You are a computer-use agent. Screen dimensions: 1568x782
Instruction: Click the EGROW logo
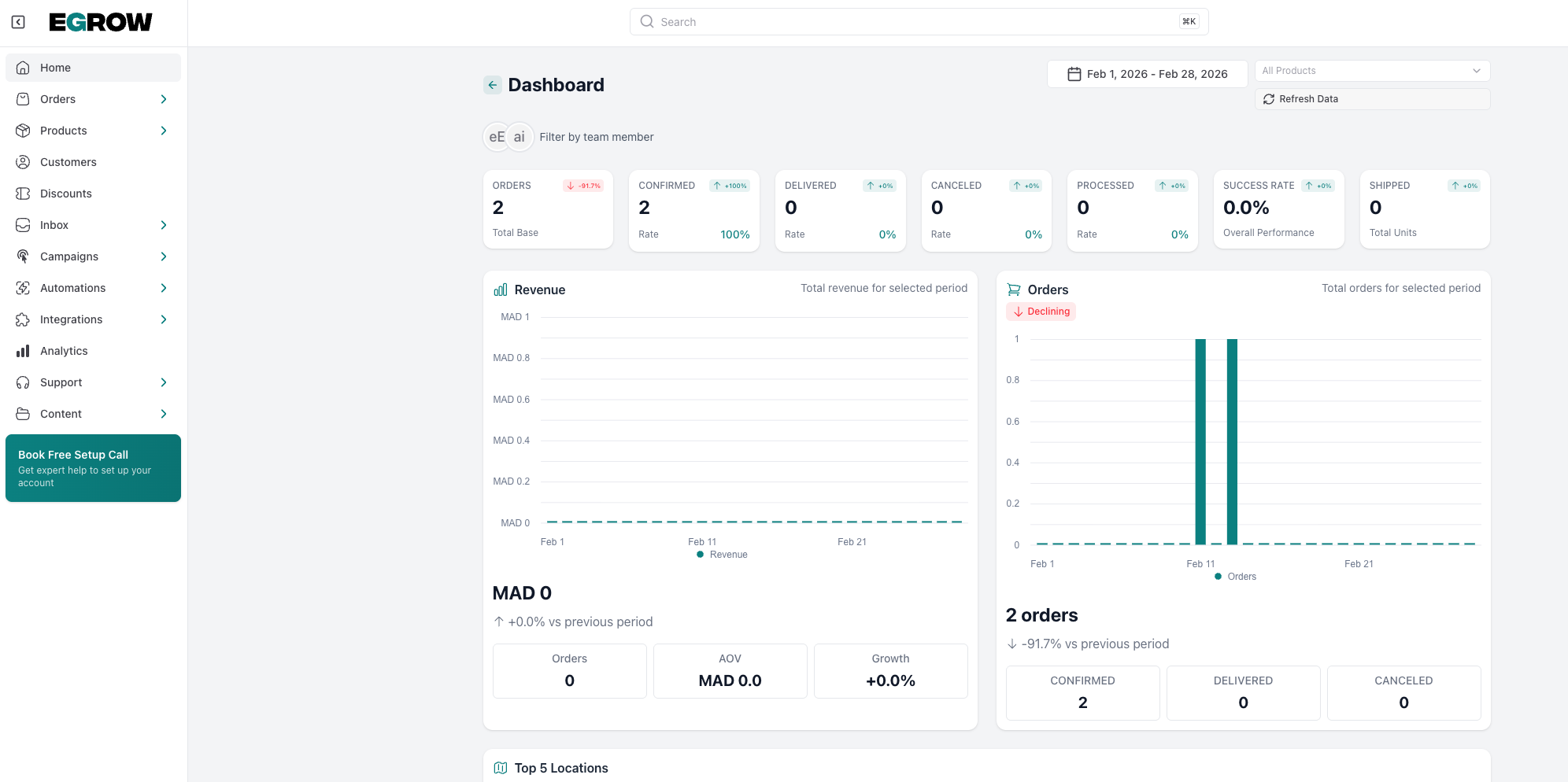coord(101,22)
